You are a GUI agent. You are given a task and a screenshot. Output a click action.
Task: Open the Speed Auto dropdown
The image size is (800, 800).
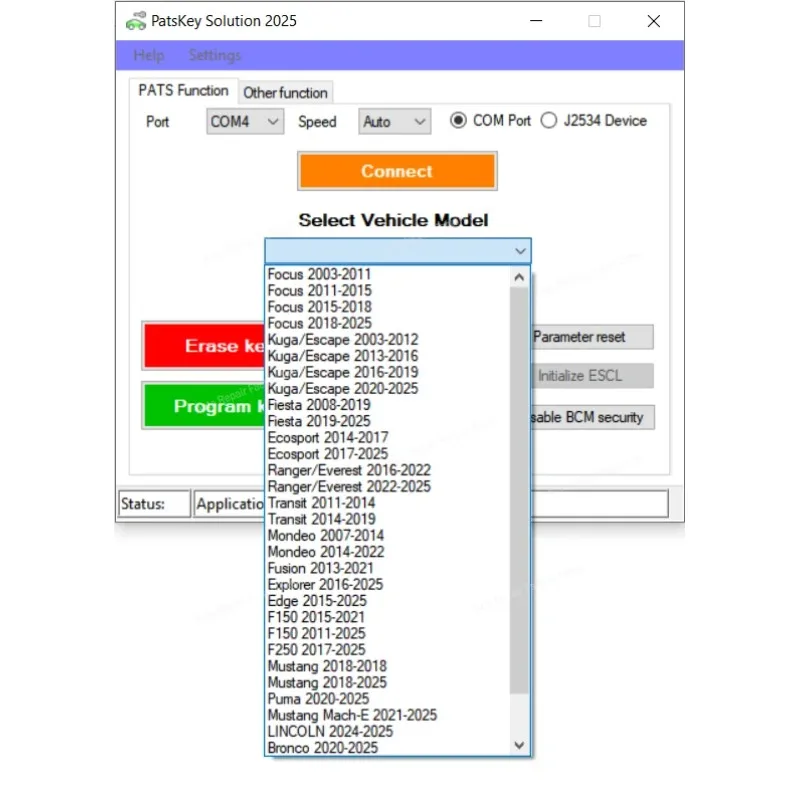[x=394, y=121]
